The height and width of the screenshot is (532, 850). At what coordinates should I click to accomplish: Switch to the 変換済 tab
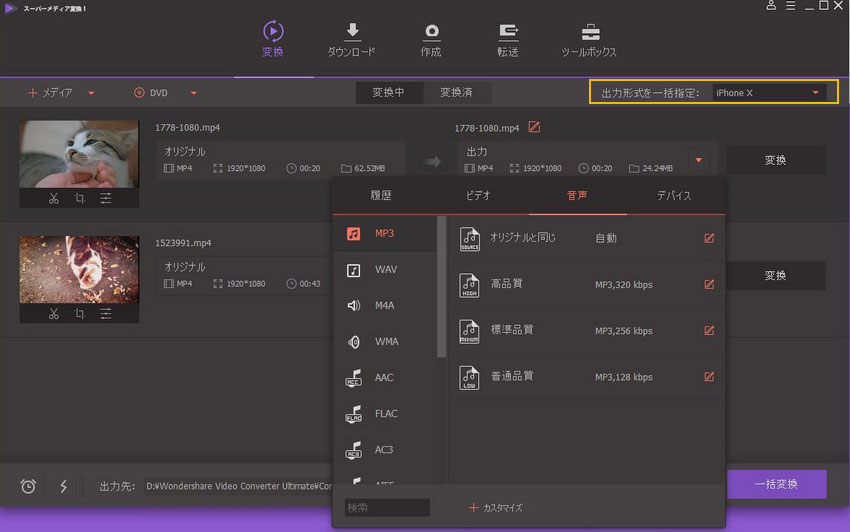[x=456, y=93]
